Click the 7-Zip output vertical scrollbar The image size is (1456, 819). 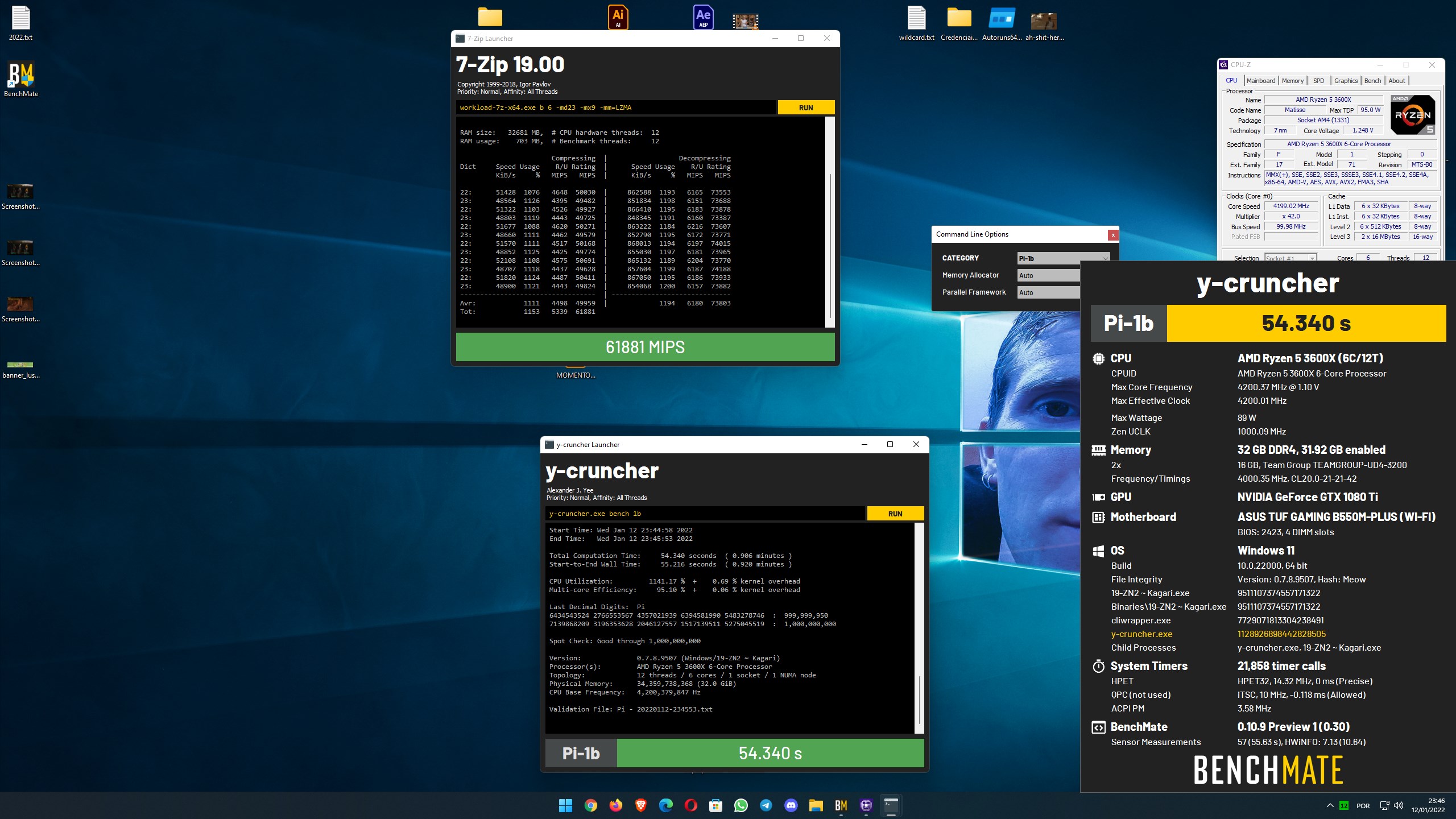tap(830, 222)
